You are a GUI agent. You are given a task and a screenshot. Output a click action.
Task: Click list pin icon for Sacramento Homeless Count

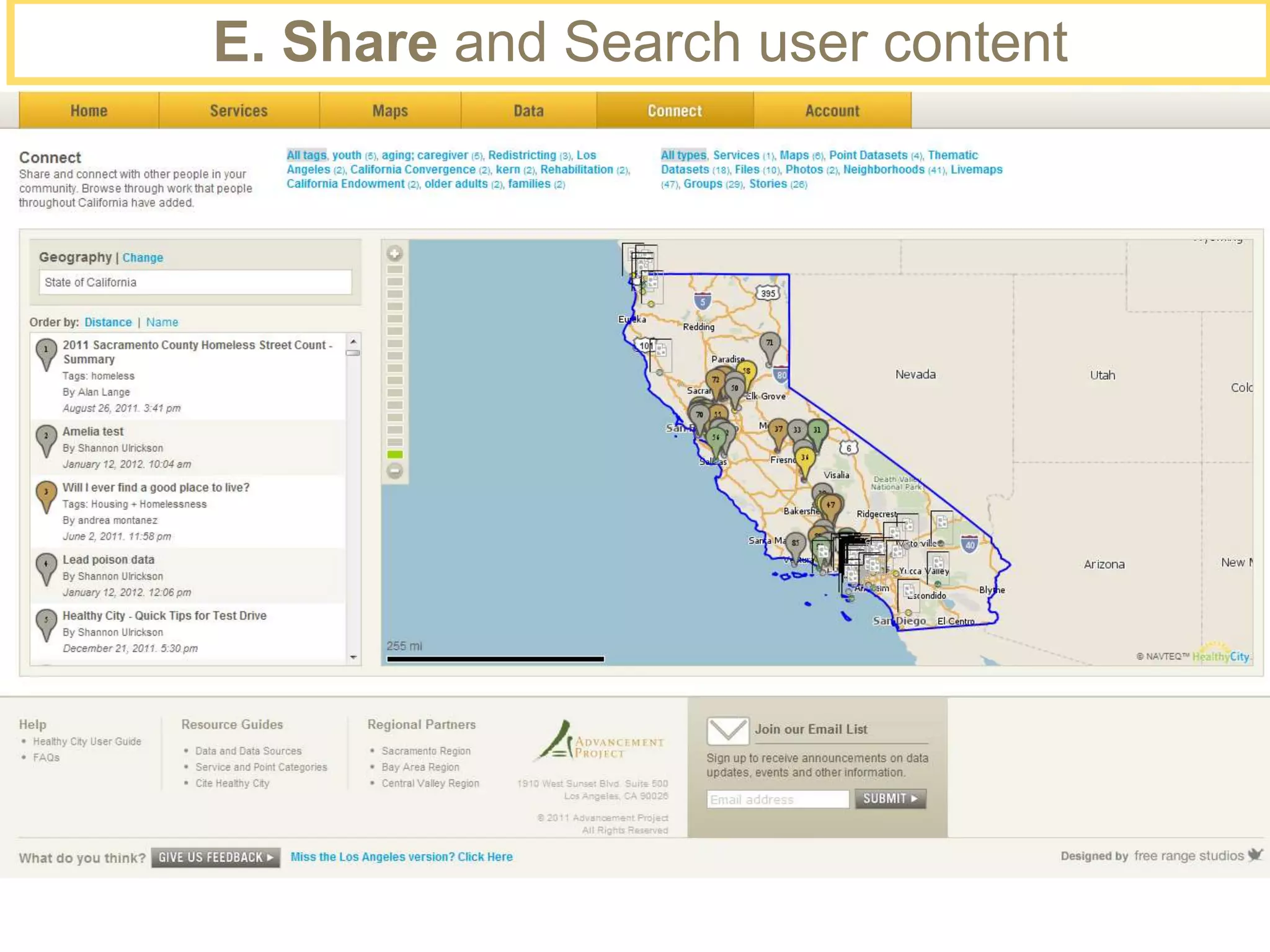pos(46,355)
